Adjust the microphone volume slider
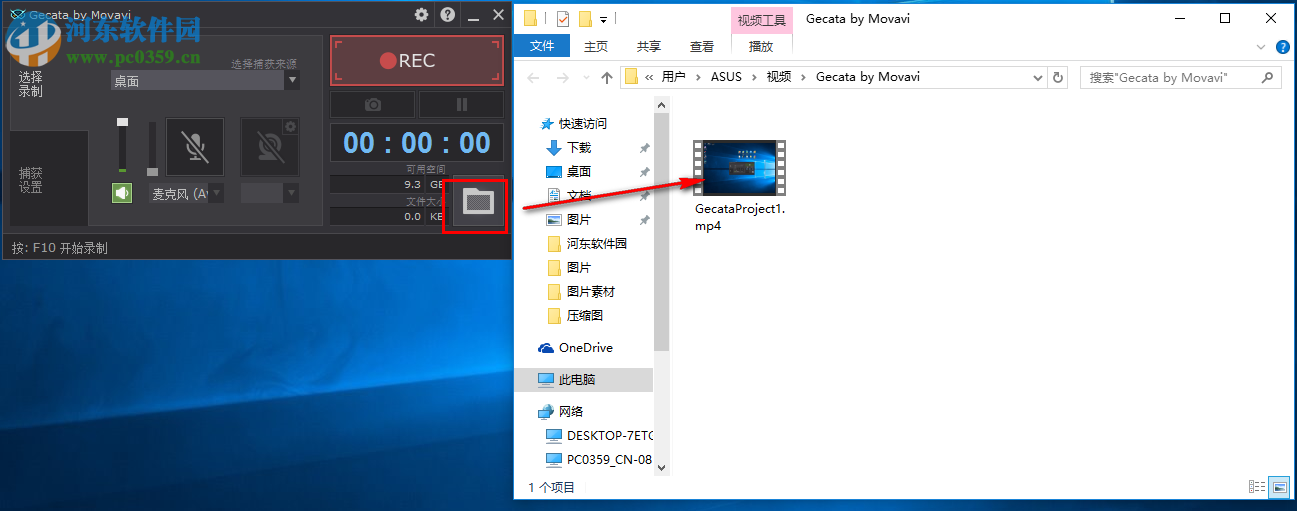Viewport: 1297px width, 511px height. [152, 148]
